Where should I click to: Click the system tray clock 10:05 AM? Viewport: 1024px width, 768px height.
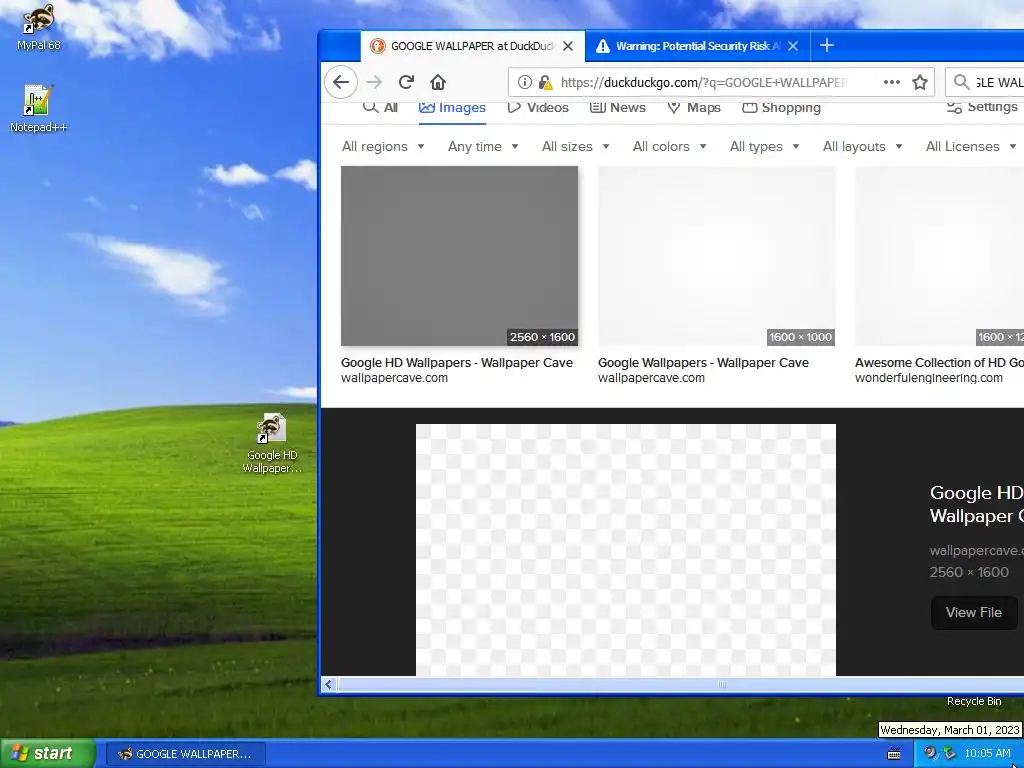[x=987, y=754]
